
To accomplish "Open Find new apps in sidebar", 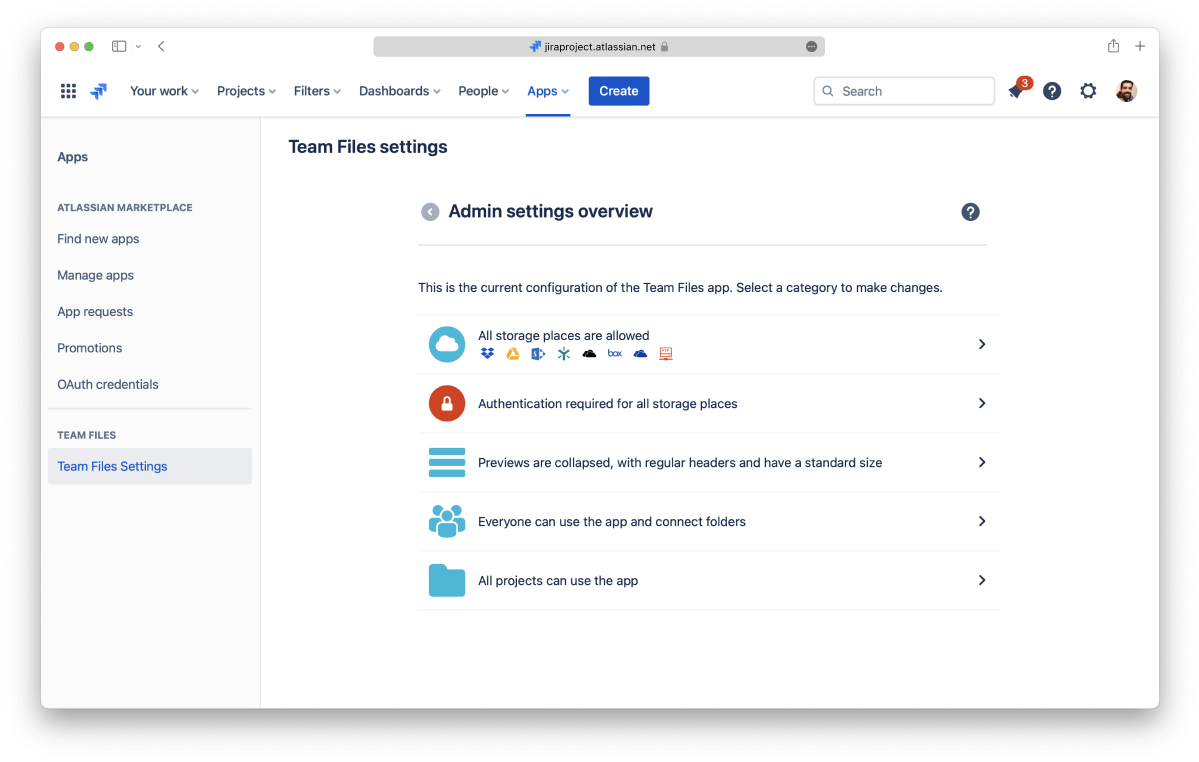I will pos(99,239).
